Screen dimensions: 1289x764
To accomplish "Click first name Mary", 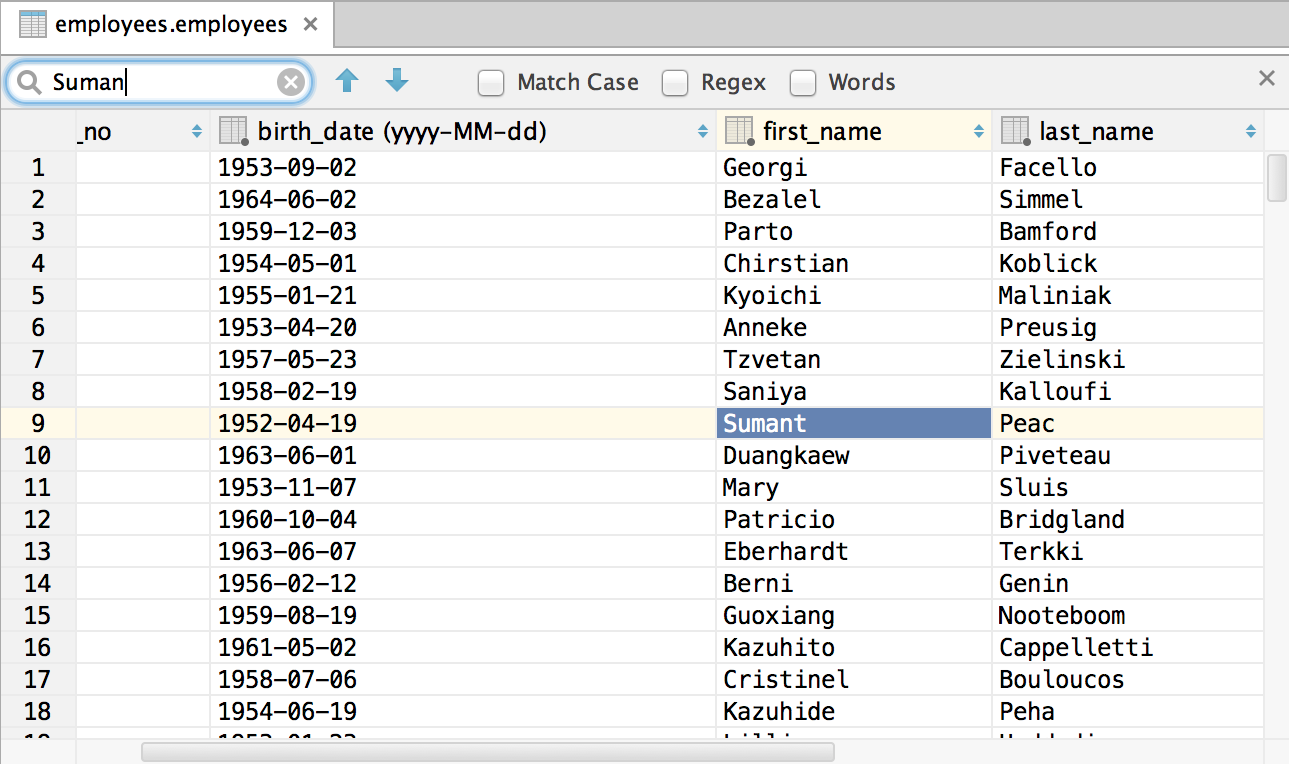I will click(751, 487).
